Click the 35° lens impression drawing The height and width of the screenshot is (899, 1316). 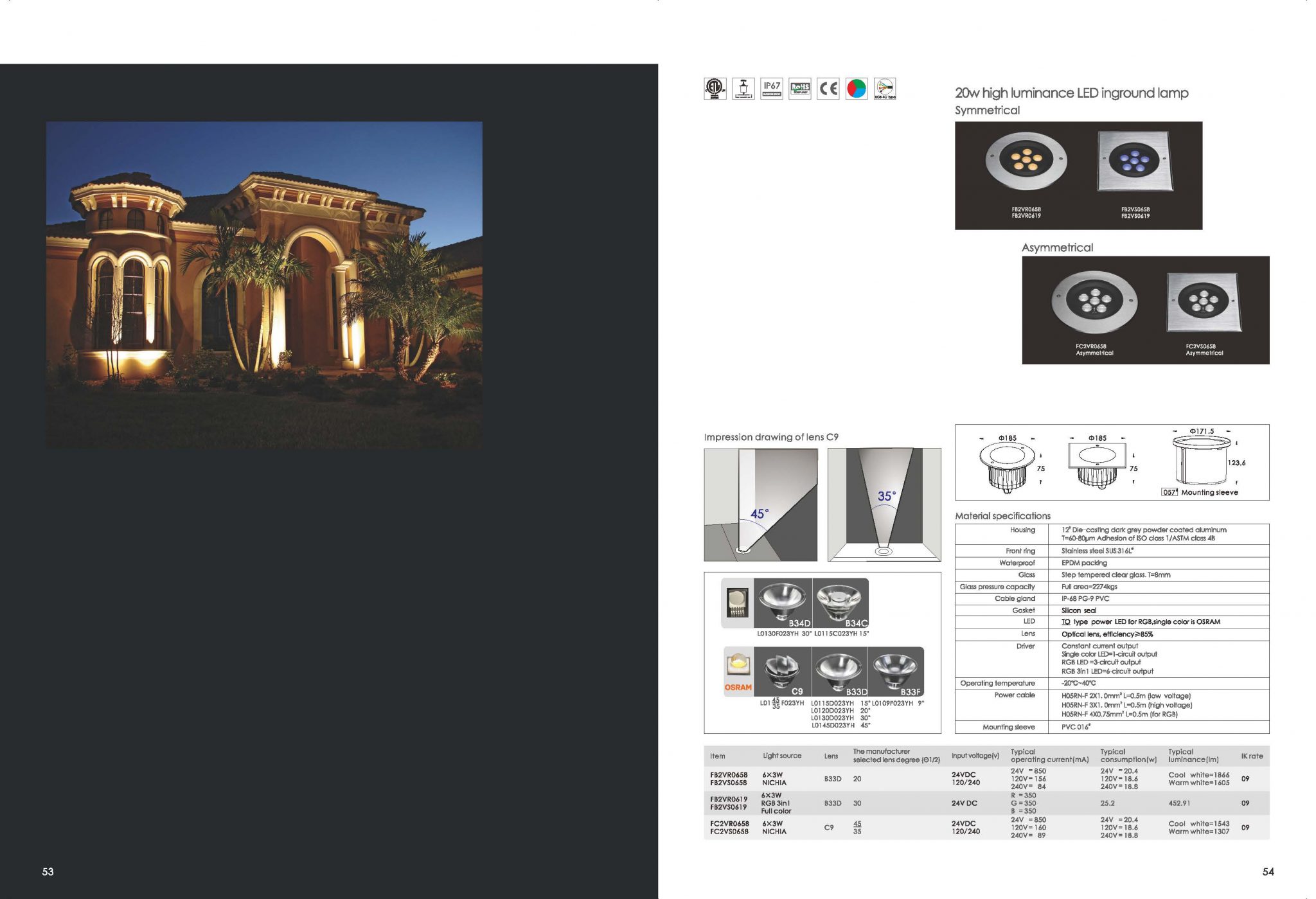point(884,504)
